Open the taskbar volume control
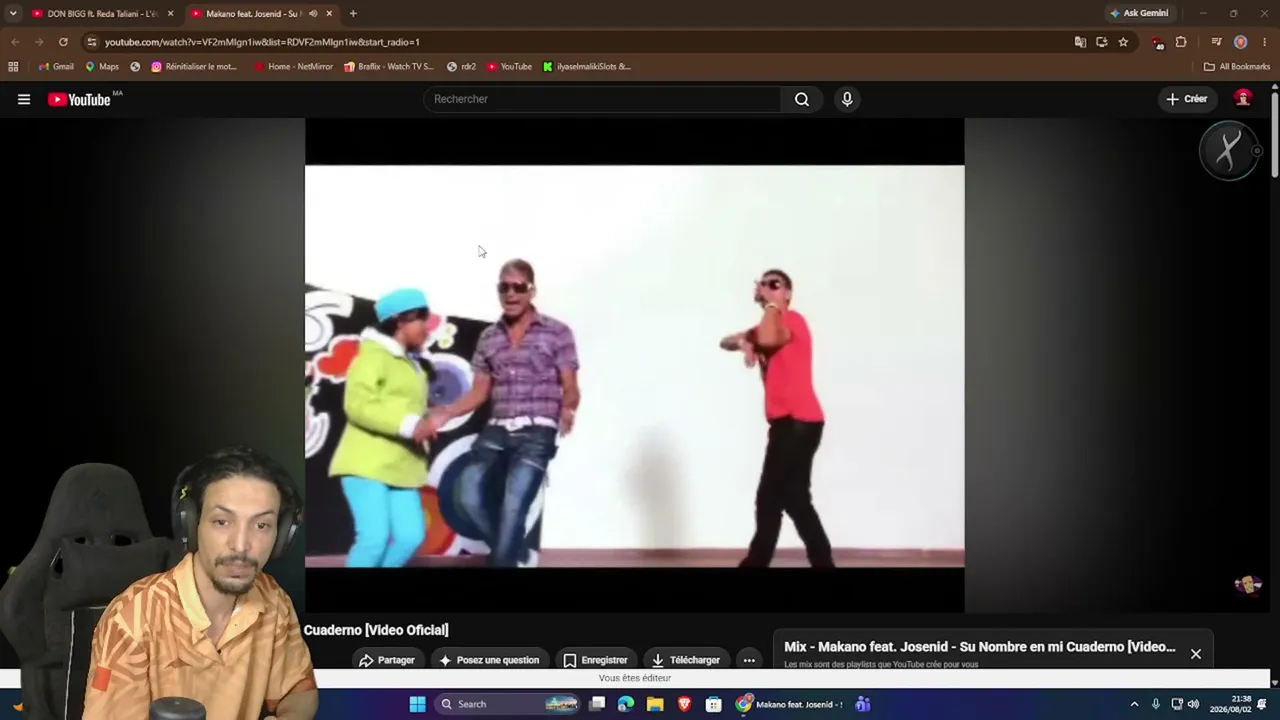 tap(1193, 704)
